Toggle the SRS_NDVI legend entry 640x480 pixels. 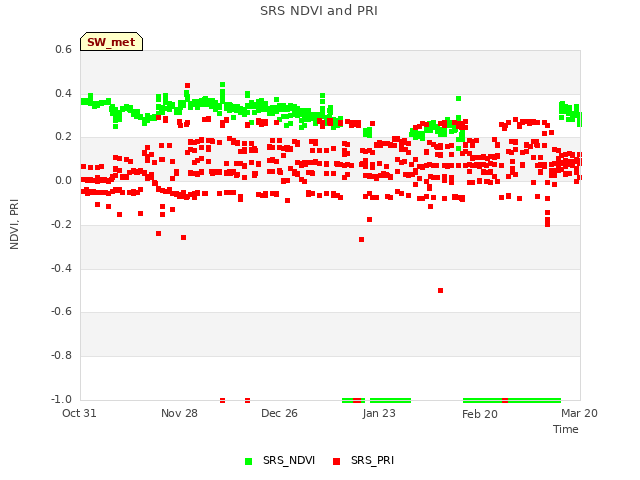point(280,460)
